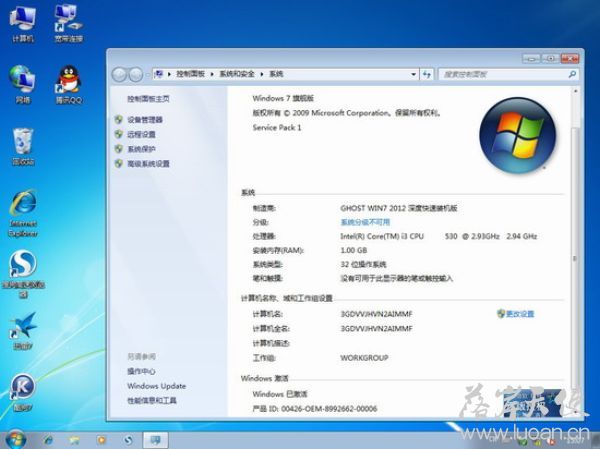This screenshot has height=449, width=600.
Task: Click the search magnifier icon
Action: [572, 74]
